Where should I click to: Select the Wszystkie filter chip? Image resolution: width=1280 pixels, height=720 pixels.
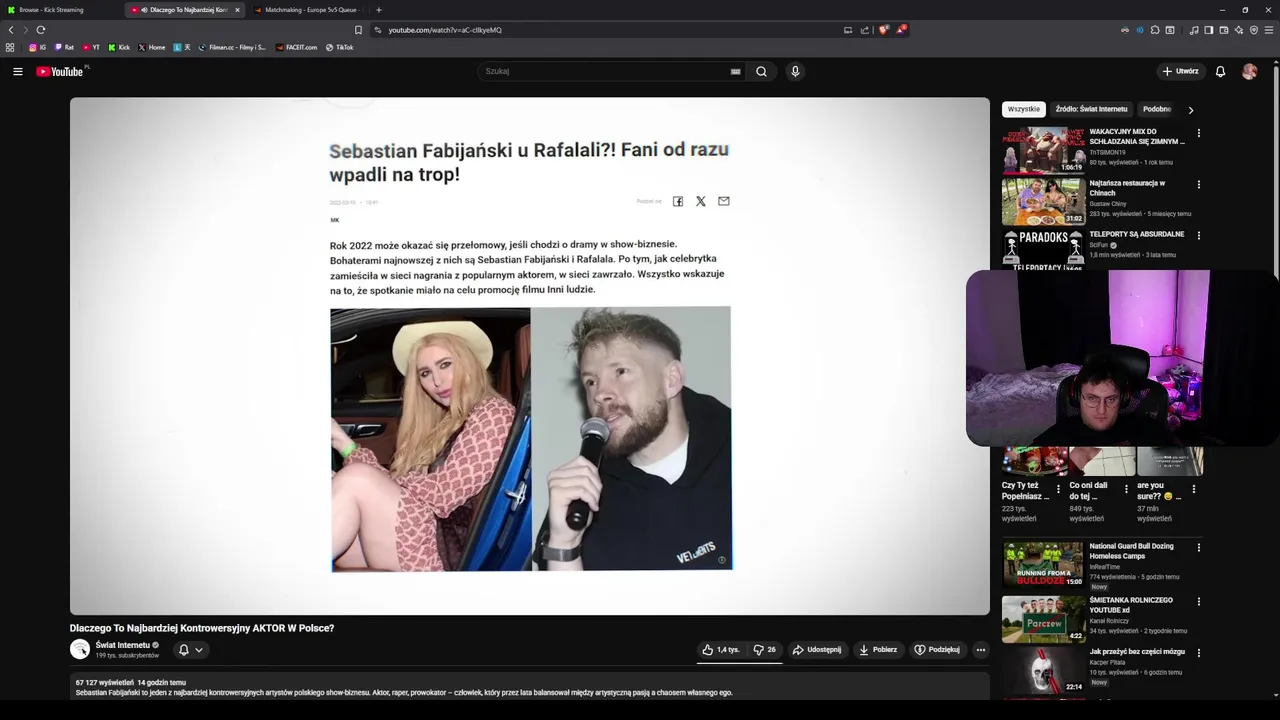click(1023, 109)
